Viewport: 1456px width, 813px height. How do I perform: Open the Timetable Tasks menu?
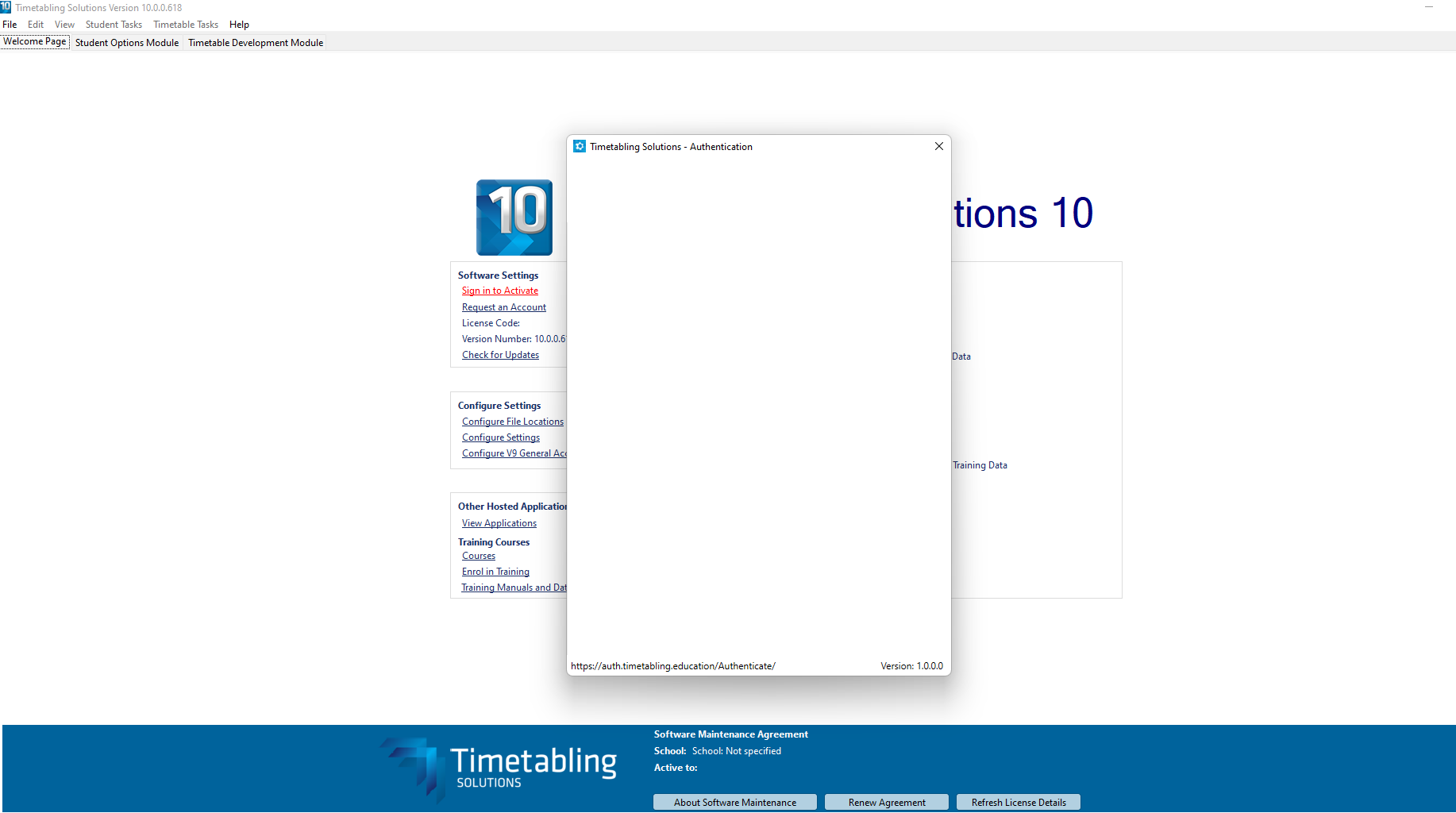click(x=186, y=25)
